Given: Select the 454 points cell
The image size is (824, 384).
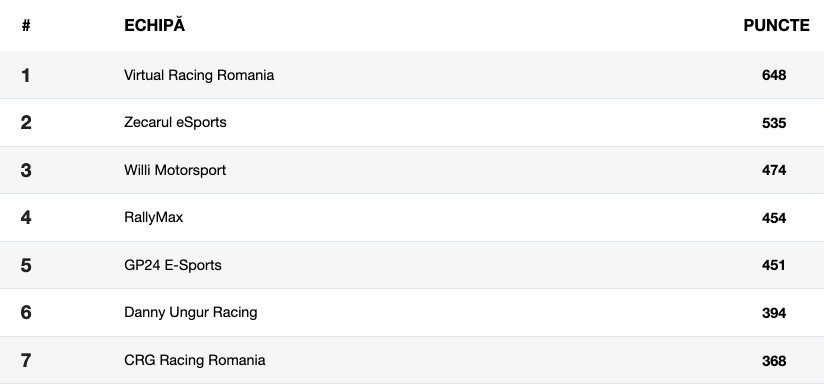Looking at the screenshot, I should [774, 218].
